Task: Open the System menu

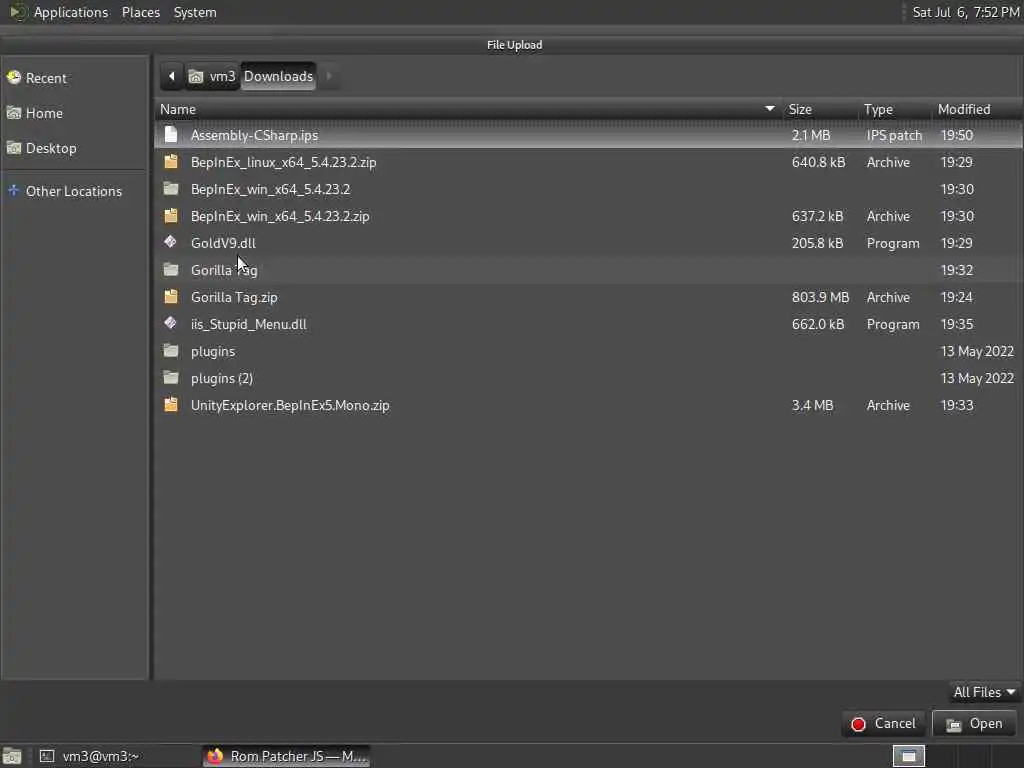Action: click(195, 12)
